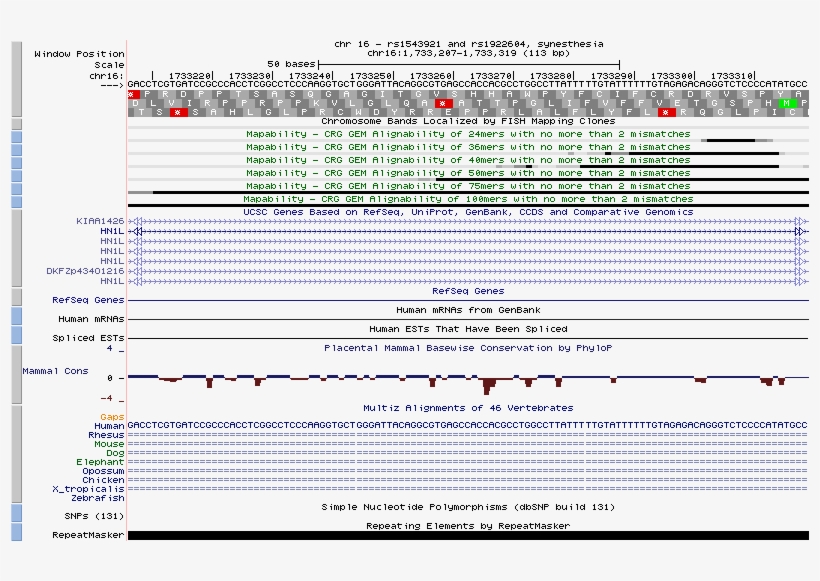Viewport: 820px width, 581px height.
Task: Click the arrowhead at the end of the DKFZp43401216 row
Action: pos(800,269)
